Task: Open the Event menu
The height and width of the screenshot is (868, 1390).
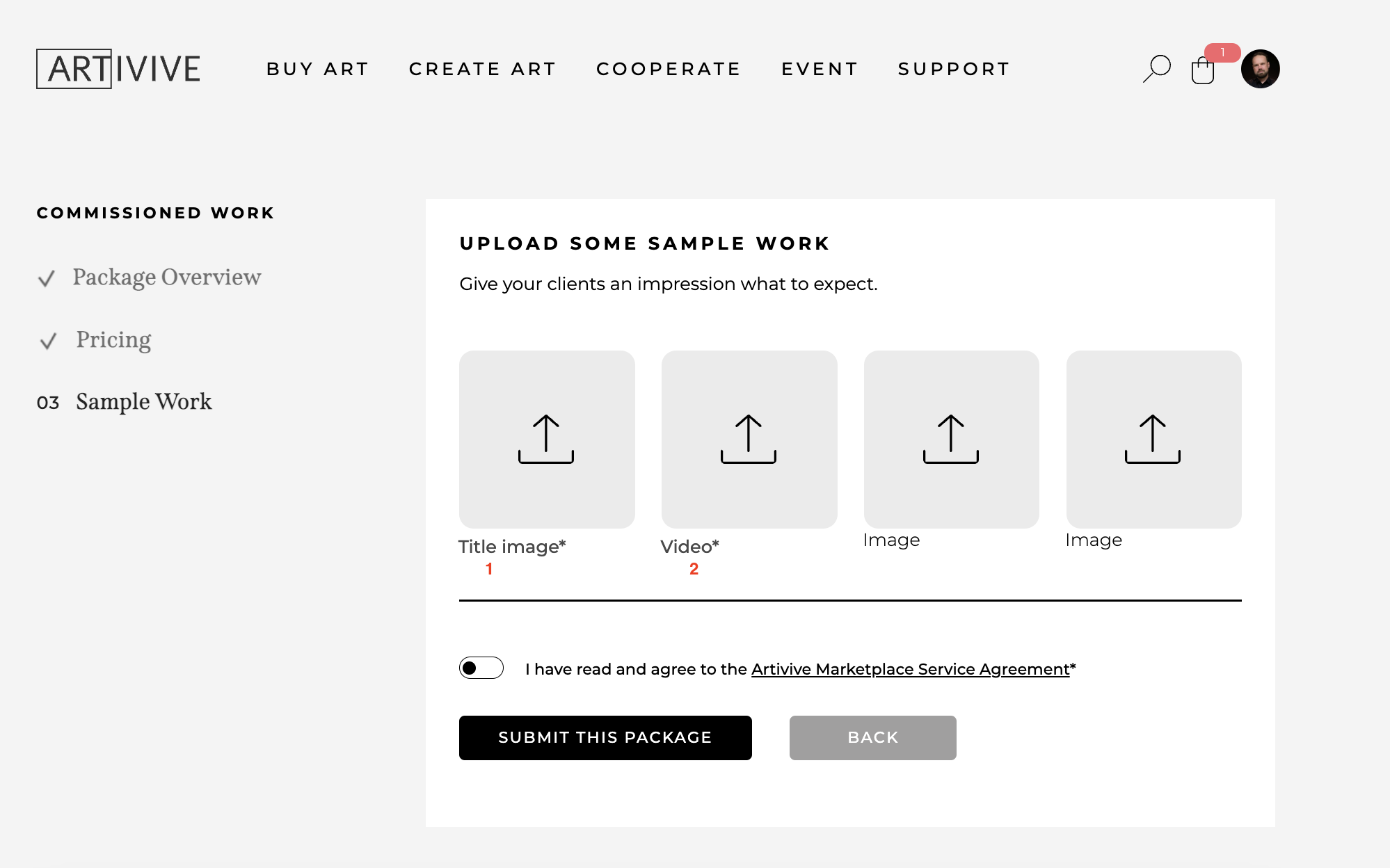Action: (820, 69)
